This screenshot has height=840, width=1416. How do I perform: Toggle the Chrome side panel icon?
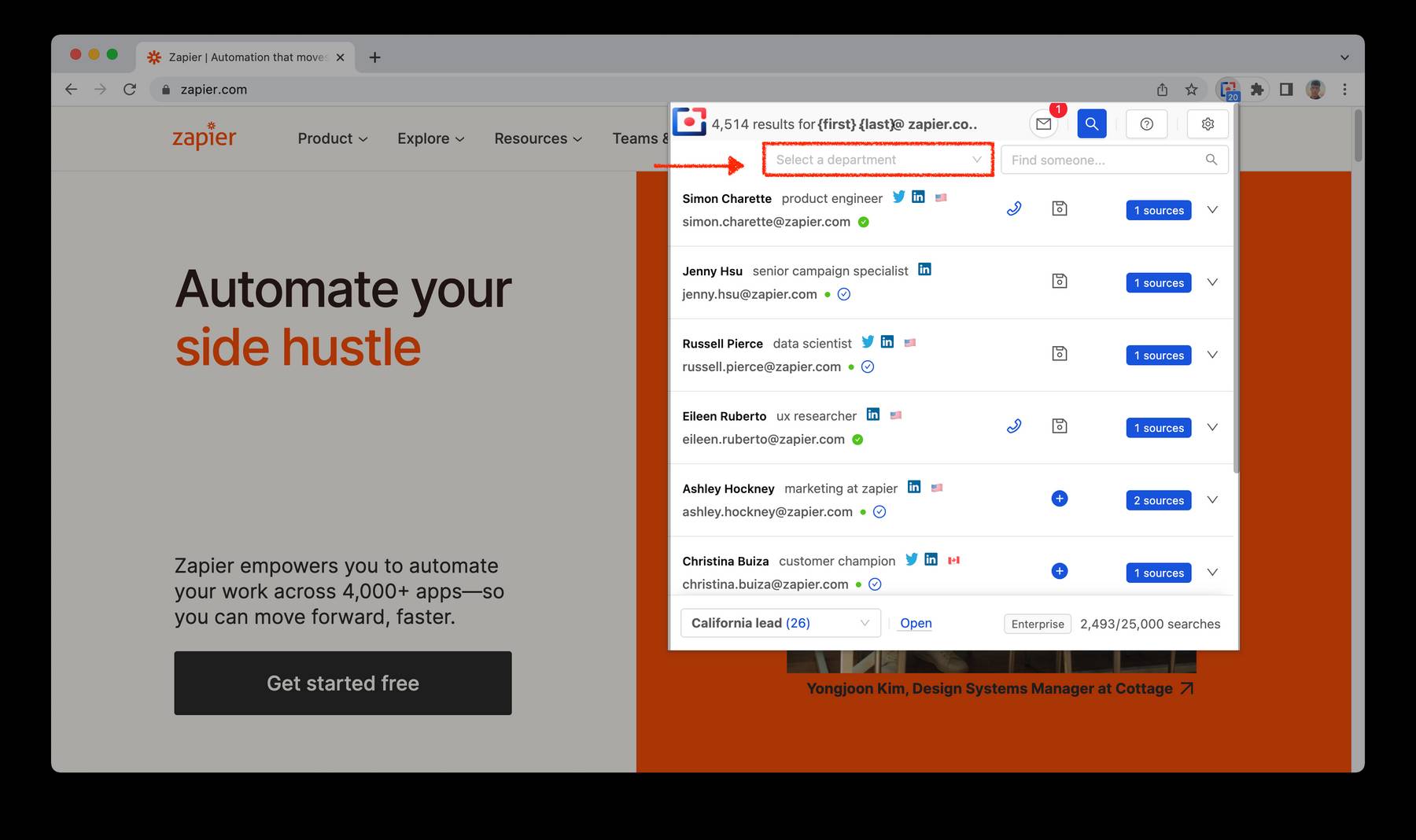(1286, 90)
